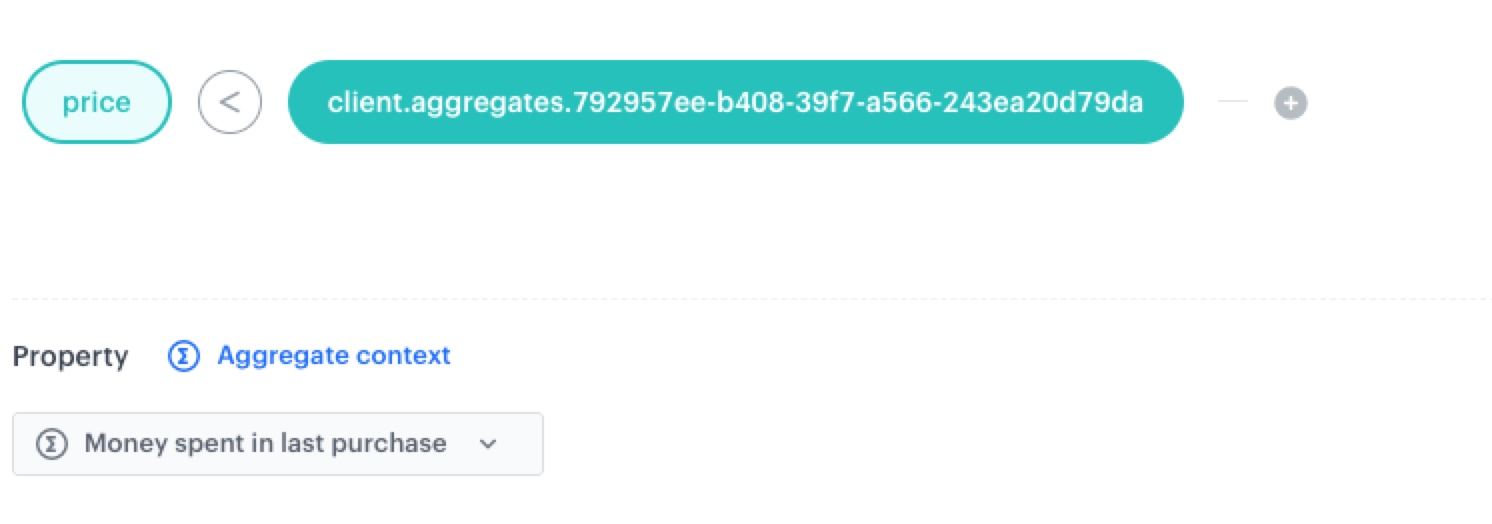This screenshot has width=1492, height=524.
Task: Open the Money spent in last purchase dropdown
Action: point(277,444)
